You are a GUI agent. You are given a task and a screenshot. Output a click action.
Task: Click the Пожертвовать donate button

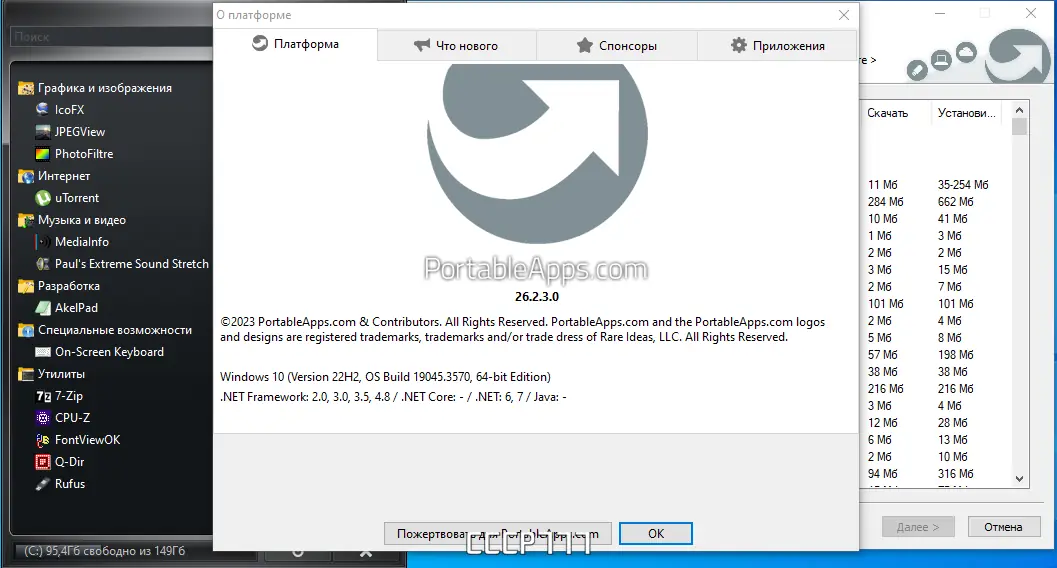[x=497, y=534]
